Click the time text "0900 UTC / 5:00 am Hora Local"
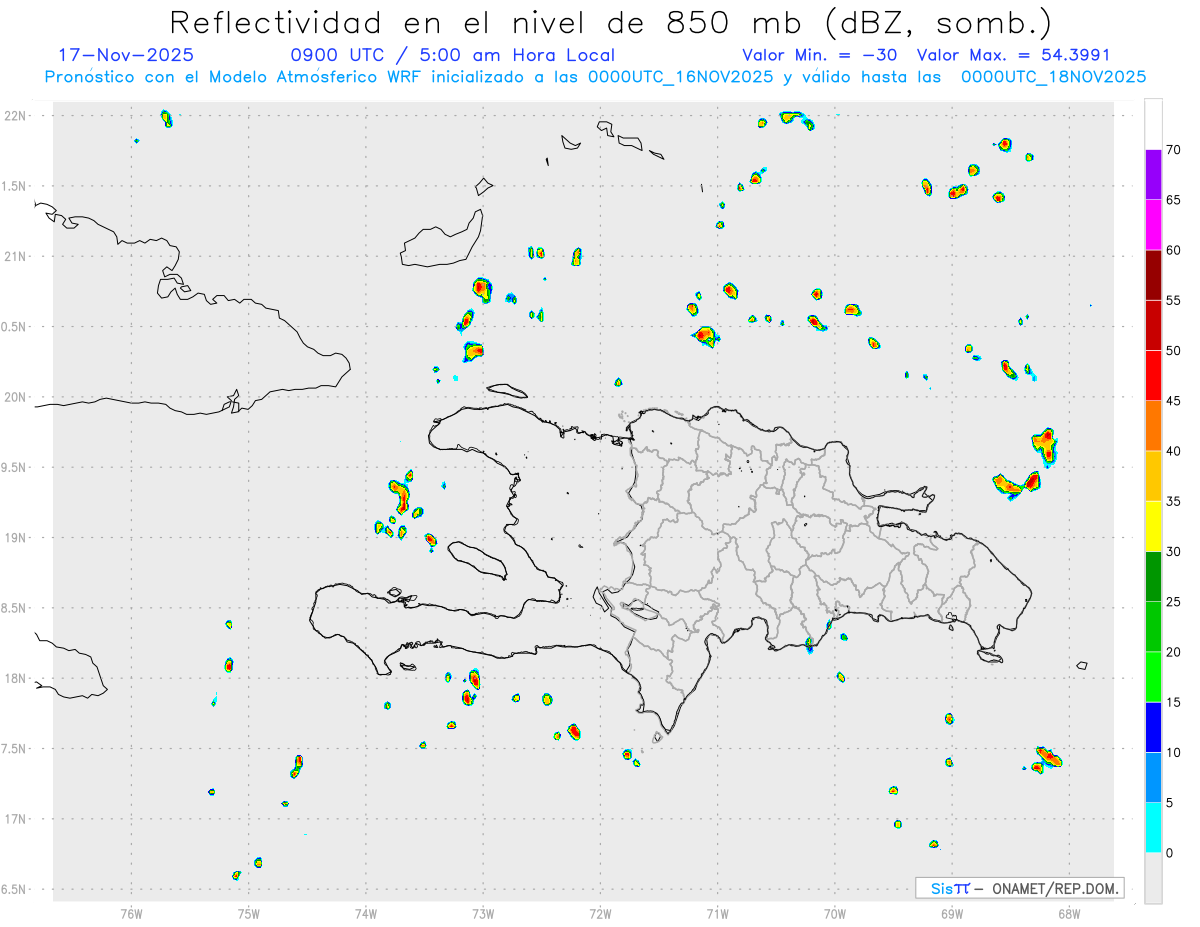1200x927 pixels. click(453, 55)
